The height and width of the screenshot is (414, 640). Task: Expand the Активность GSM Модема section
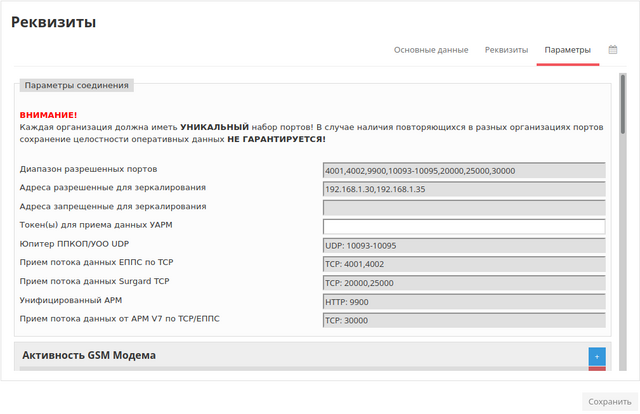coord(89,355)
